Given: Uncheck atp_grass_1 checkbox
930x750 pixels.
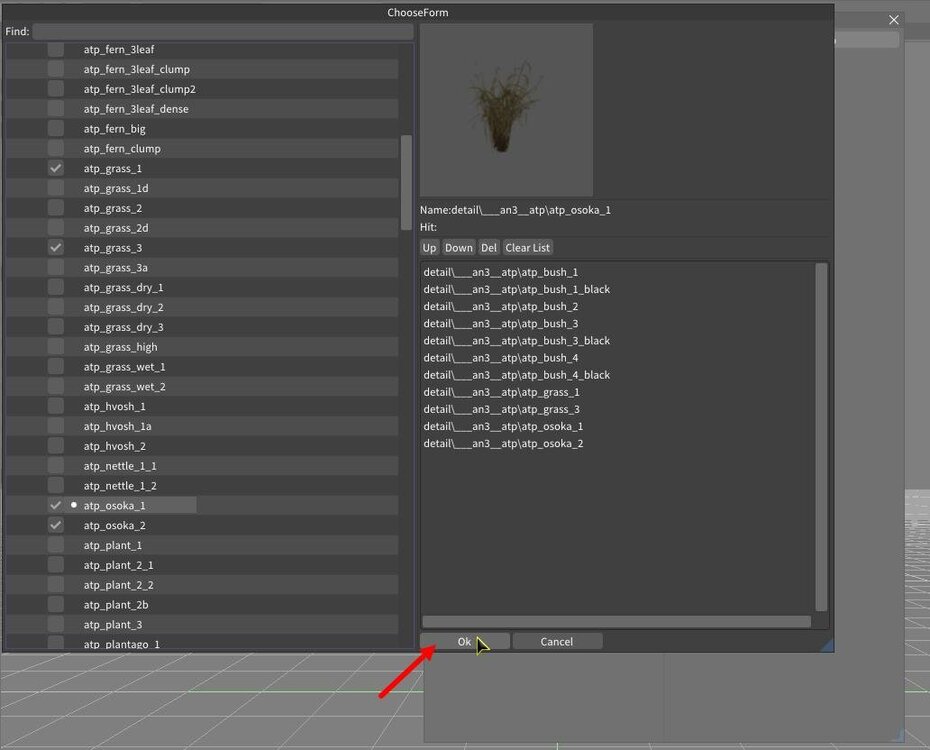Looking at the screenshot, I should pos(56,168).
